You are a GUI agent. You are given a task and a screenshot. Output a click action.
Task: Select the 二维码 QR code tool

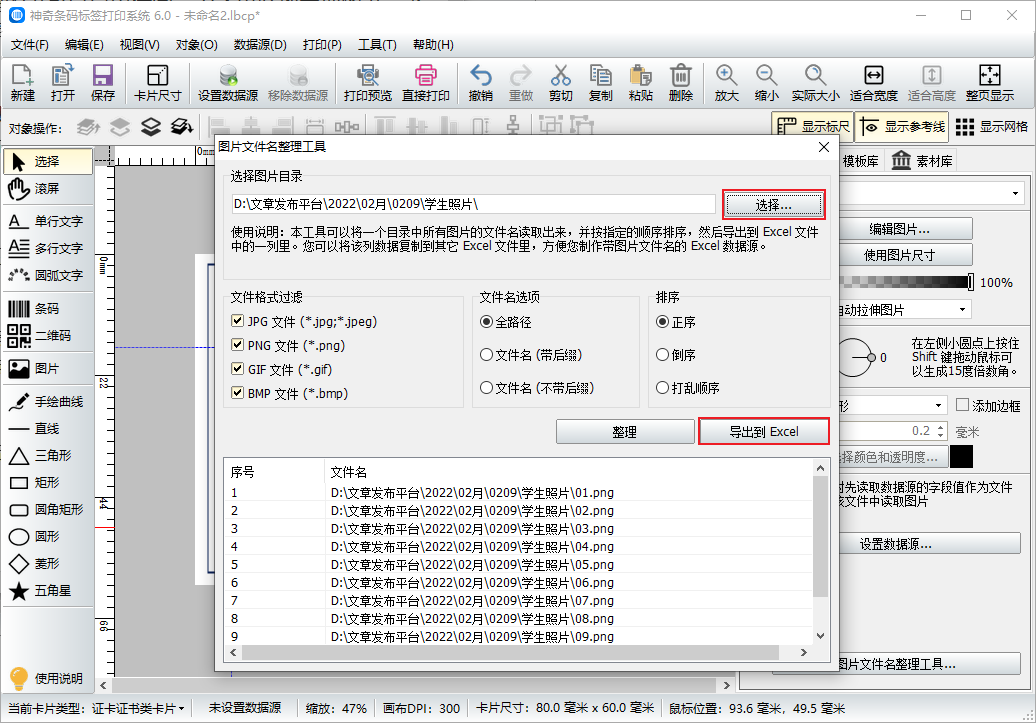pos(48,336)
